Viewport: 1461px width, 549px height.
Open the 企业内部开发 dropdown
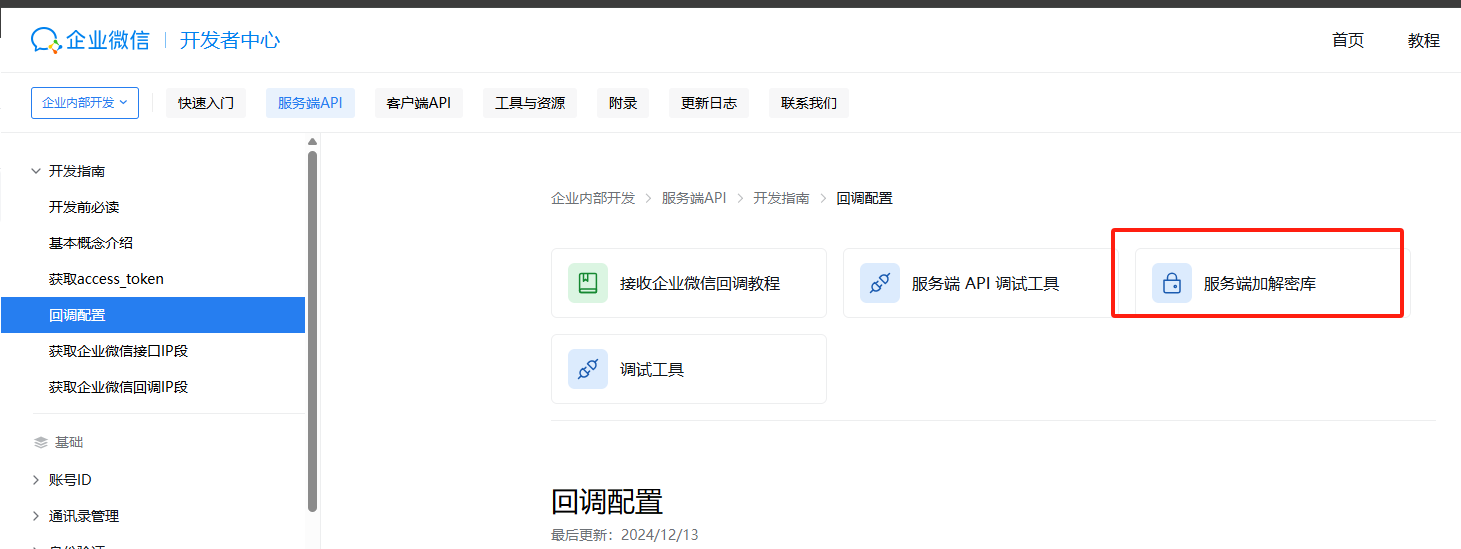[x=85, y=103]
